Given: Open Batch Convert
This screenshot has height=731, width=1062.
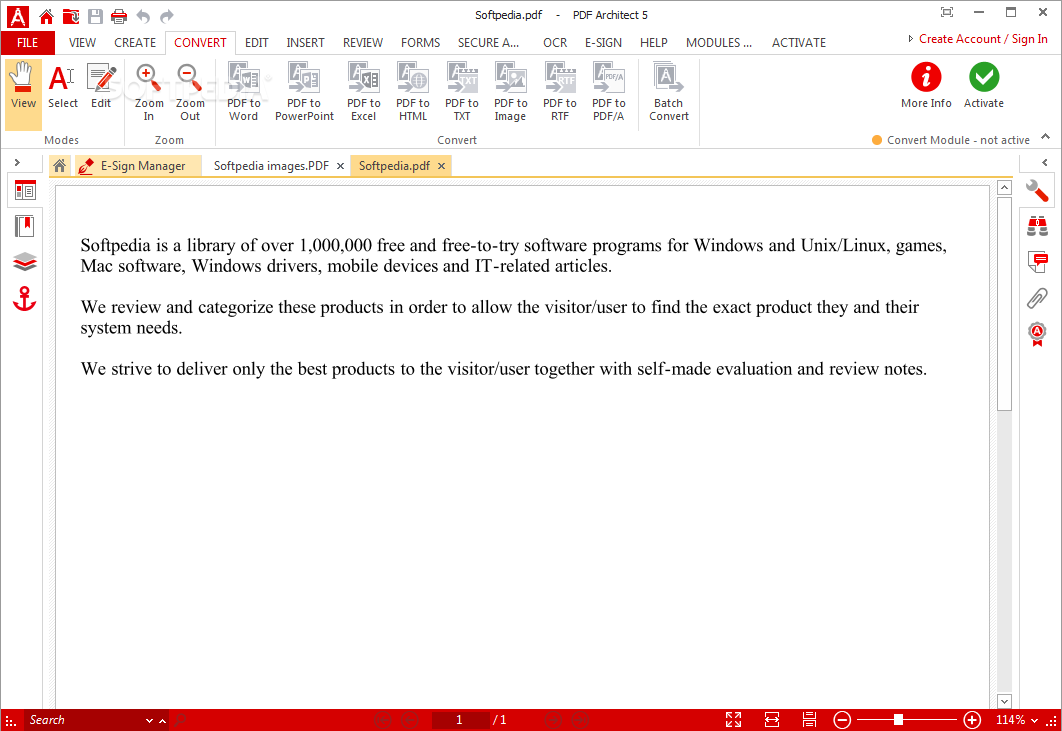Looking at the screenshot, I should (x=668, y=93).
